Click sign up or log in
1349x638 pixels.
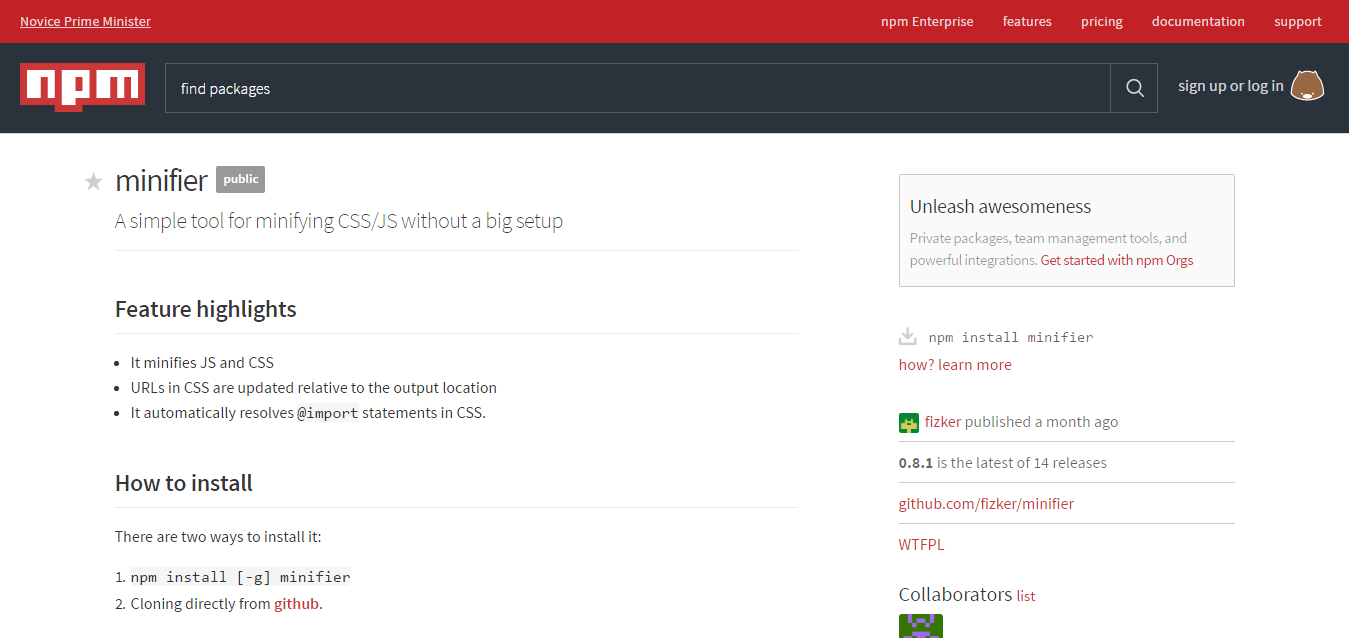1230,86
